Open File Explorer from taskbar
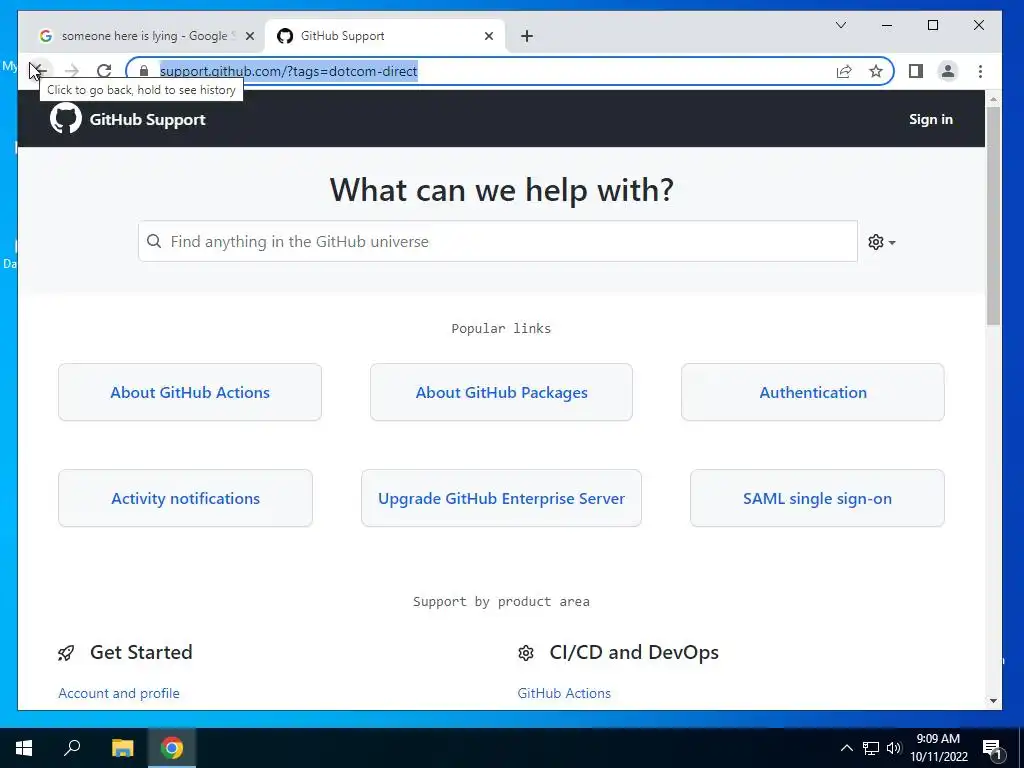 click(x=122, y=748)
